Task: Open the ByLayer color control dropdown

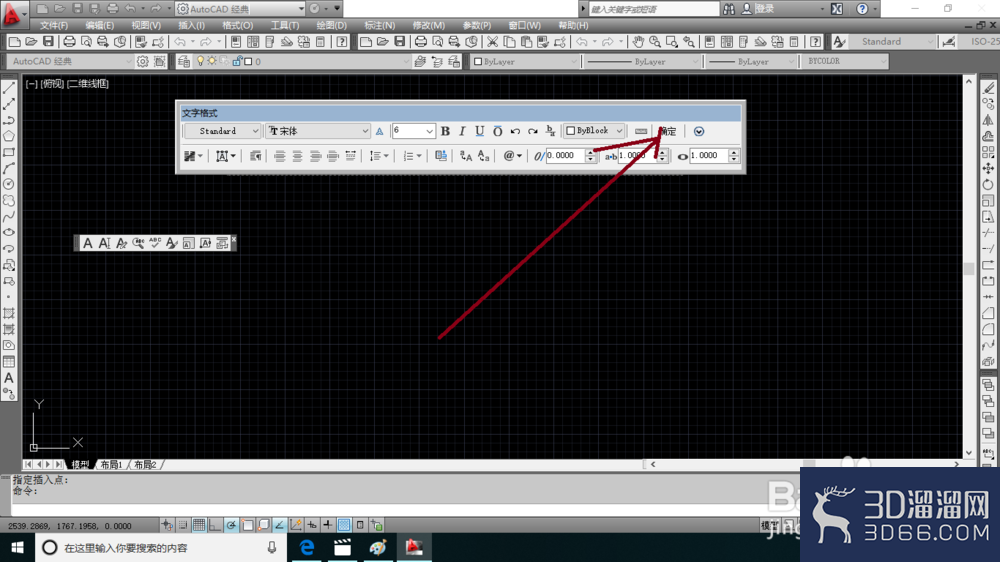Action: click(525, 61)
